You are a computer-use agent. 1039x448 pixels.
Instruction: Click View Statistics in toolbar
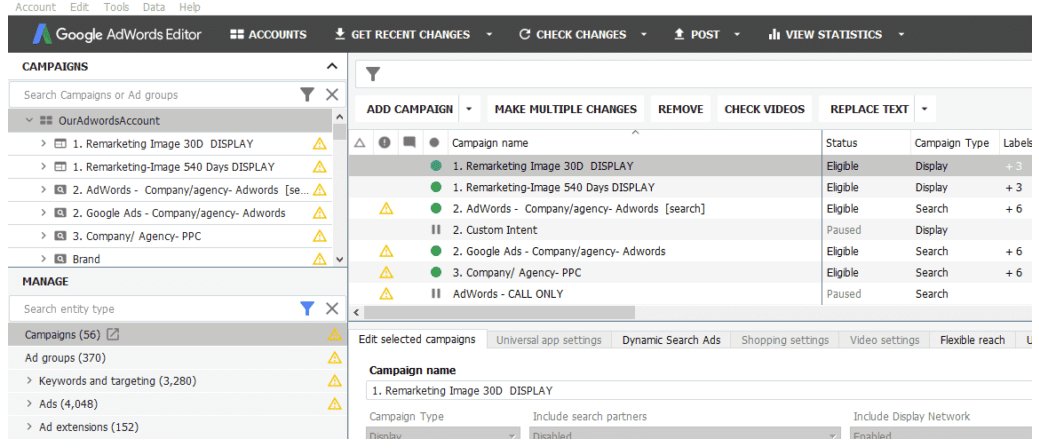[825, 34]
